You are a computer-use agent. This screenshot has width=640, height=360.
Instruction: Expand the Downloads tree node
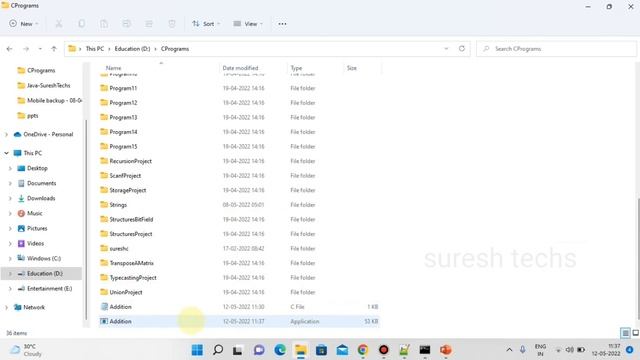coord(10,198)
